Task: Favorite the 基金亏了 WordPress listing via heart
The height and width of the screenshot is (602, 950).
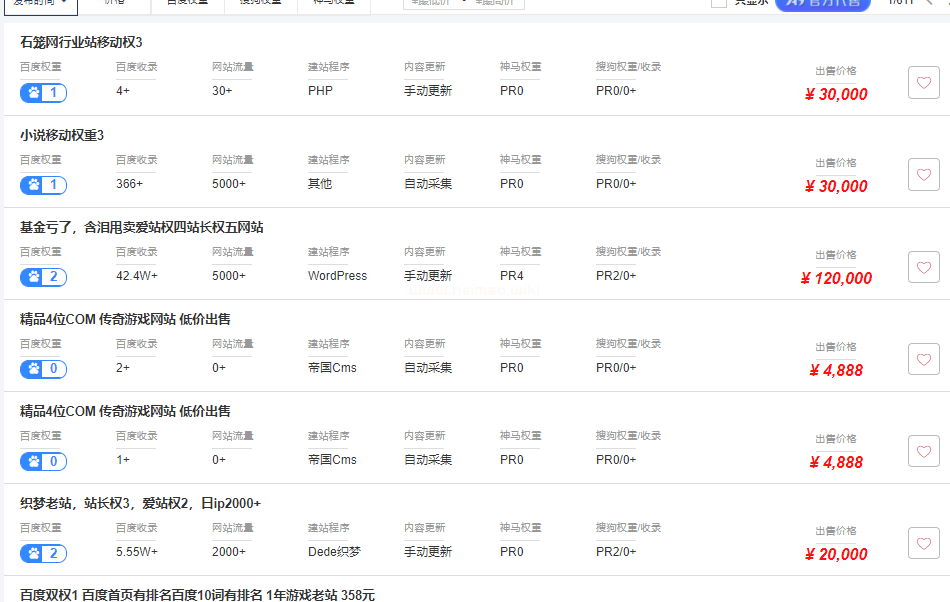Action: [x=923, y=266]
